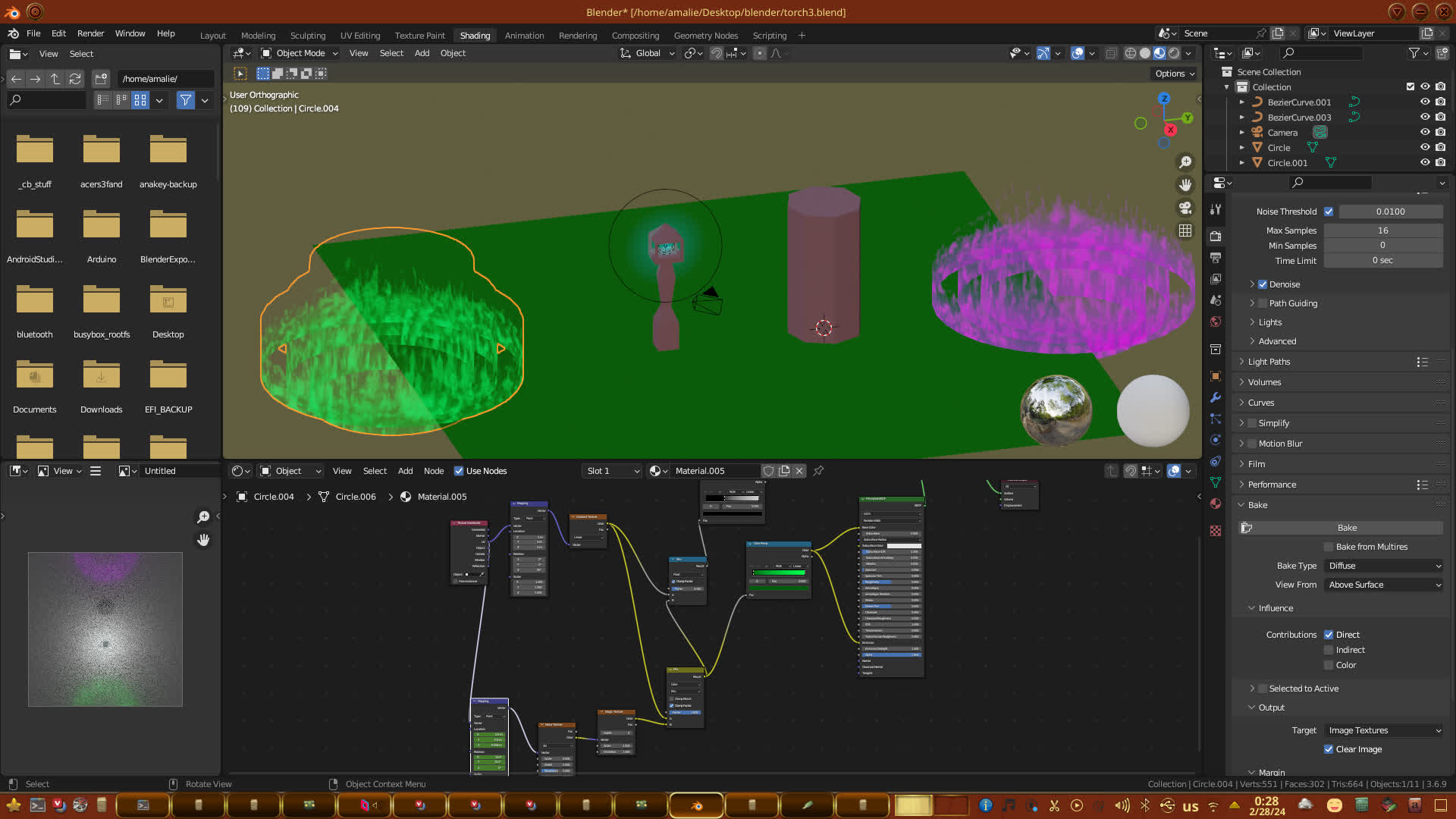Screen dimensions: 1456x819
Task: Click the file browser refresh icon
Action: pos(74,79)
